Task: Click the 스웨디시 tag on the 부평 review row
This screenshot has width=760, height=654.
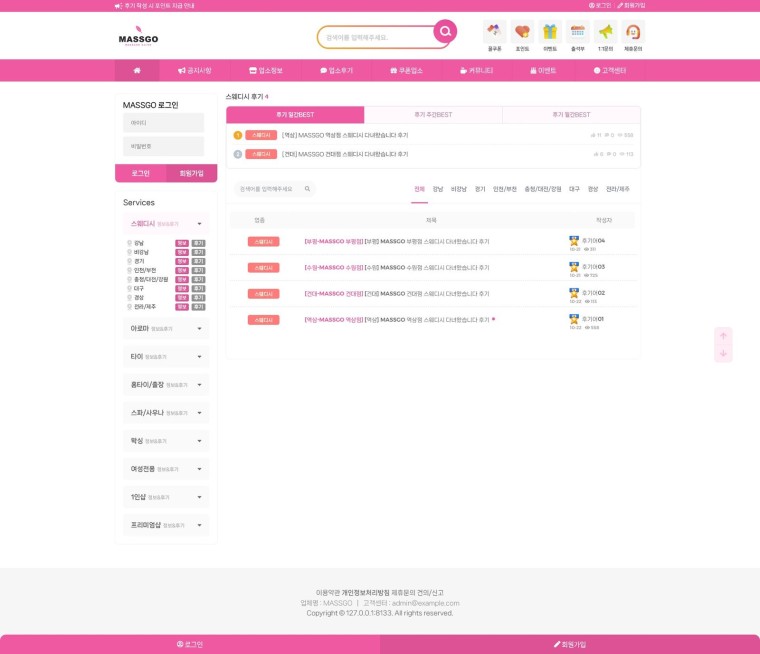Action: (263, 241)
